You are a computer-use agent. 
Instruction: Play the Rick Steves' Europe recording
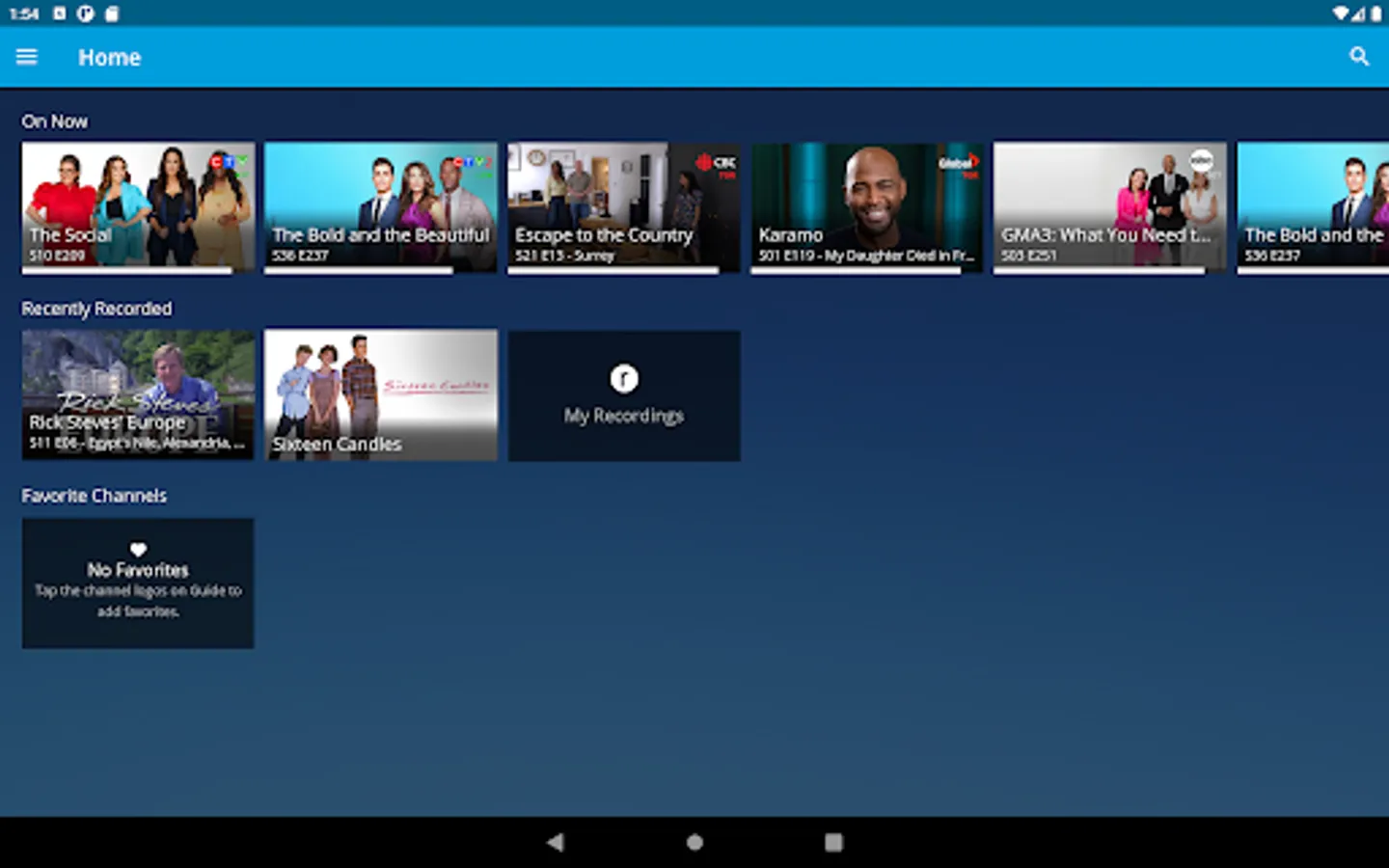point(138,394)
